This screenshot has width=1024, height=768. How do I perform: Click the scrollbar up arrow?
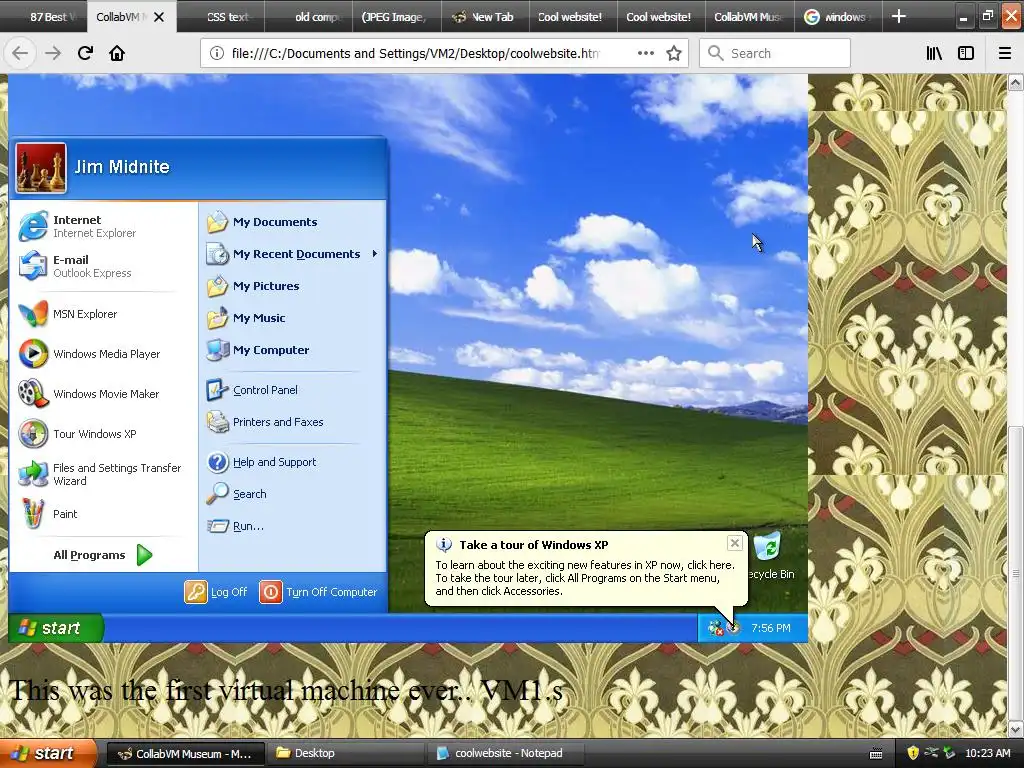click(1016, 82)
